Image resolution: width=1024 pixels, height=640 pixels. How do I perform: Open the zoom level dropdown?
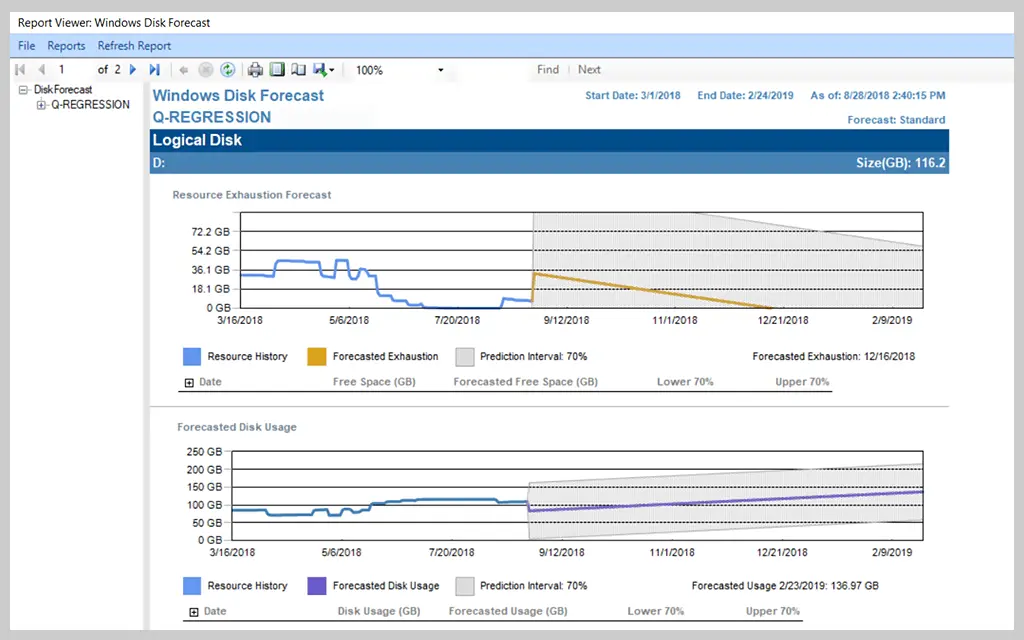click(x=440, y=70)
